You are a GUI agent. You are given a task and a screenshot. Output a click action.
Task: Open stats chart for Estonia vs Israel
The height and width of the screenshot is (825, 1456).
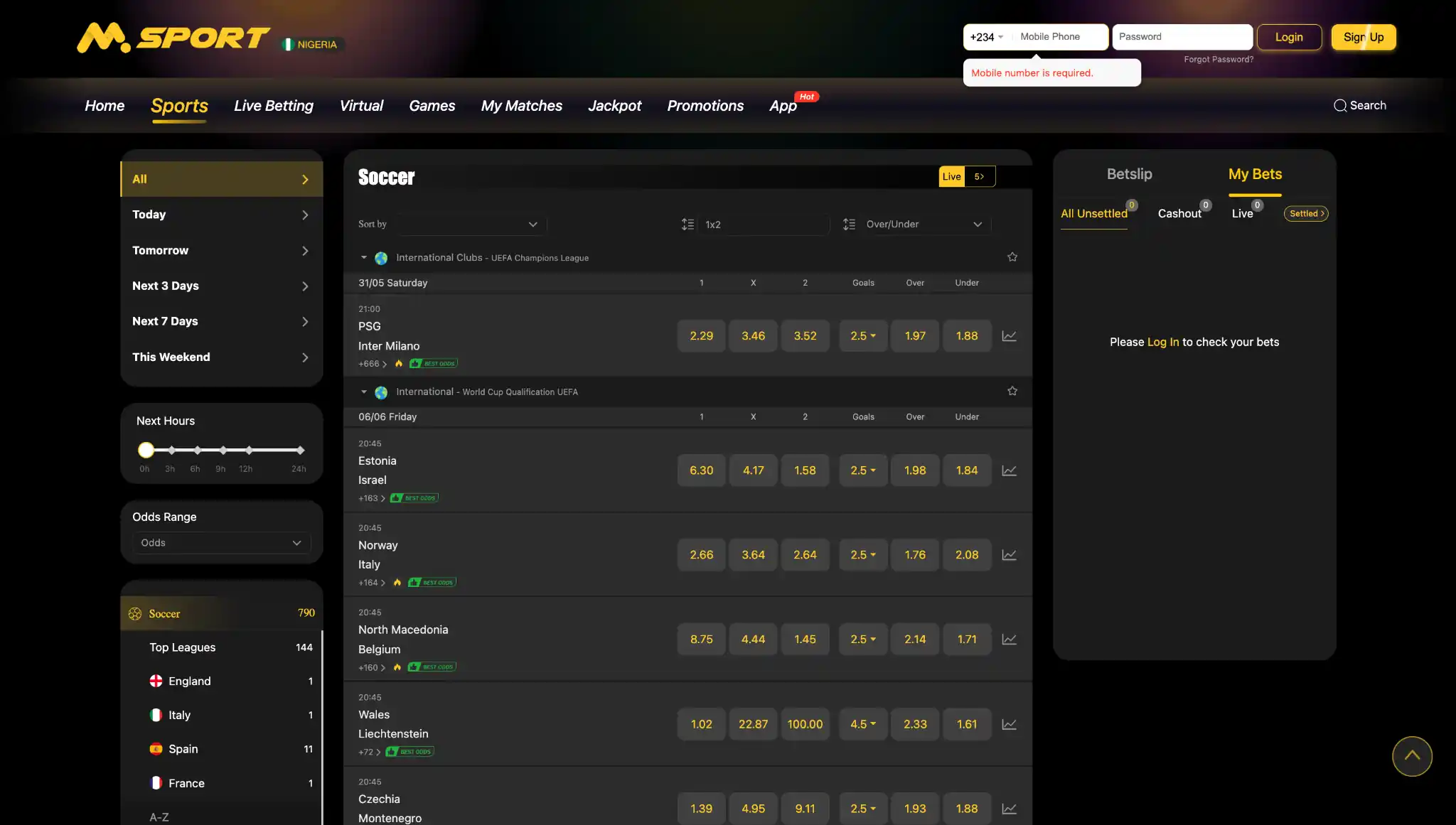point(1009,470)
